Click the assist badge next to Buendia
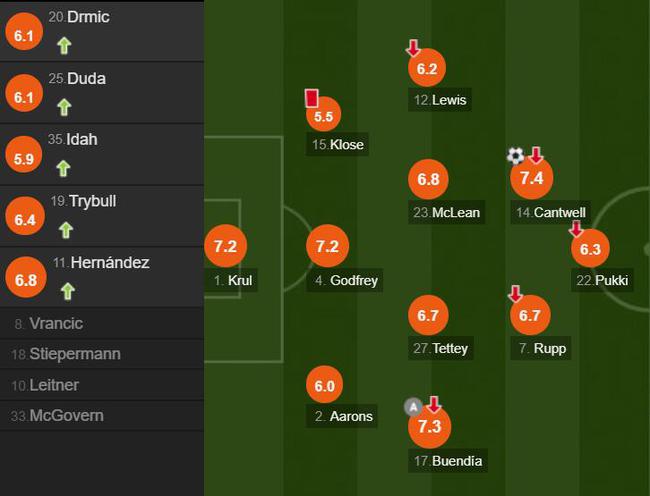Image resolution: width=650 pixels, height=496 pixels. (x=413, y=407)
